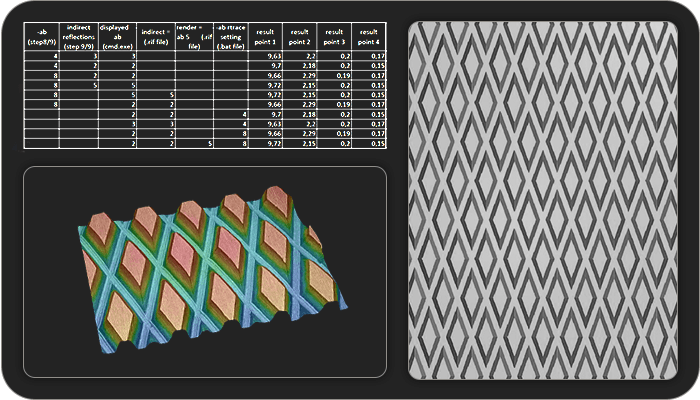Screen dimensions: 700x400
Task: Select the '5' in the indirect = (.rif file) column
Action: [x=172, y=95]
